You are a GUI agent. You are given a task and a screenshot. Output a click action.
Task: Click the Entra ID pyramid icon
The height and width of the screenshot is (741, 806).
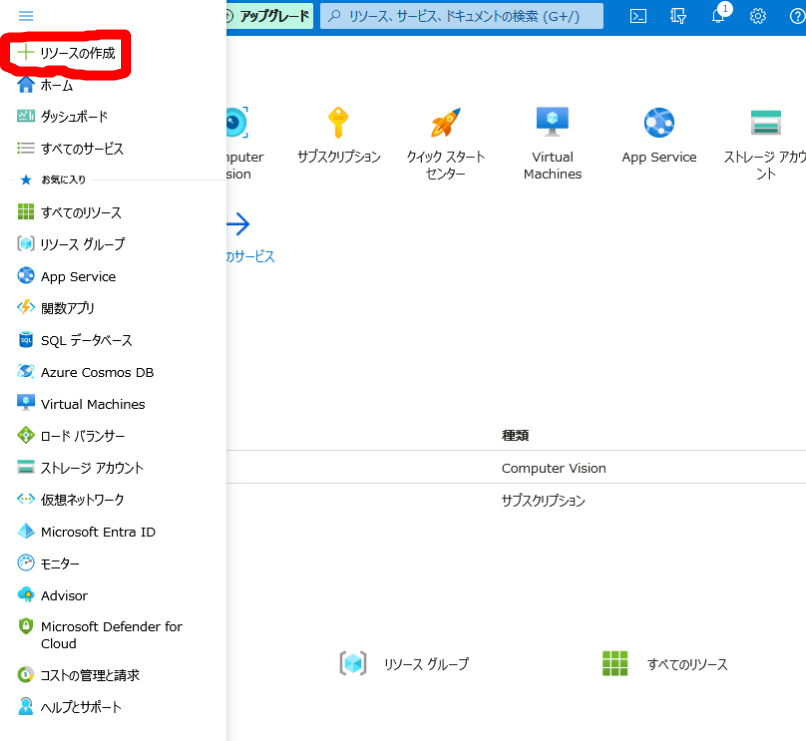click(26, 531)
